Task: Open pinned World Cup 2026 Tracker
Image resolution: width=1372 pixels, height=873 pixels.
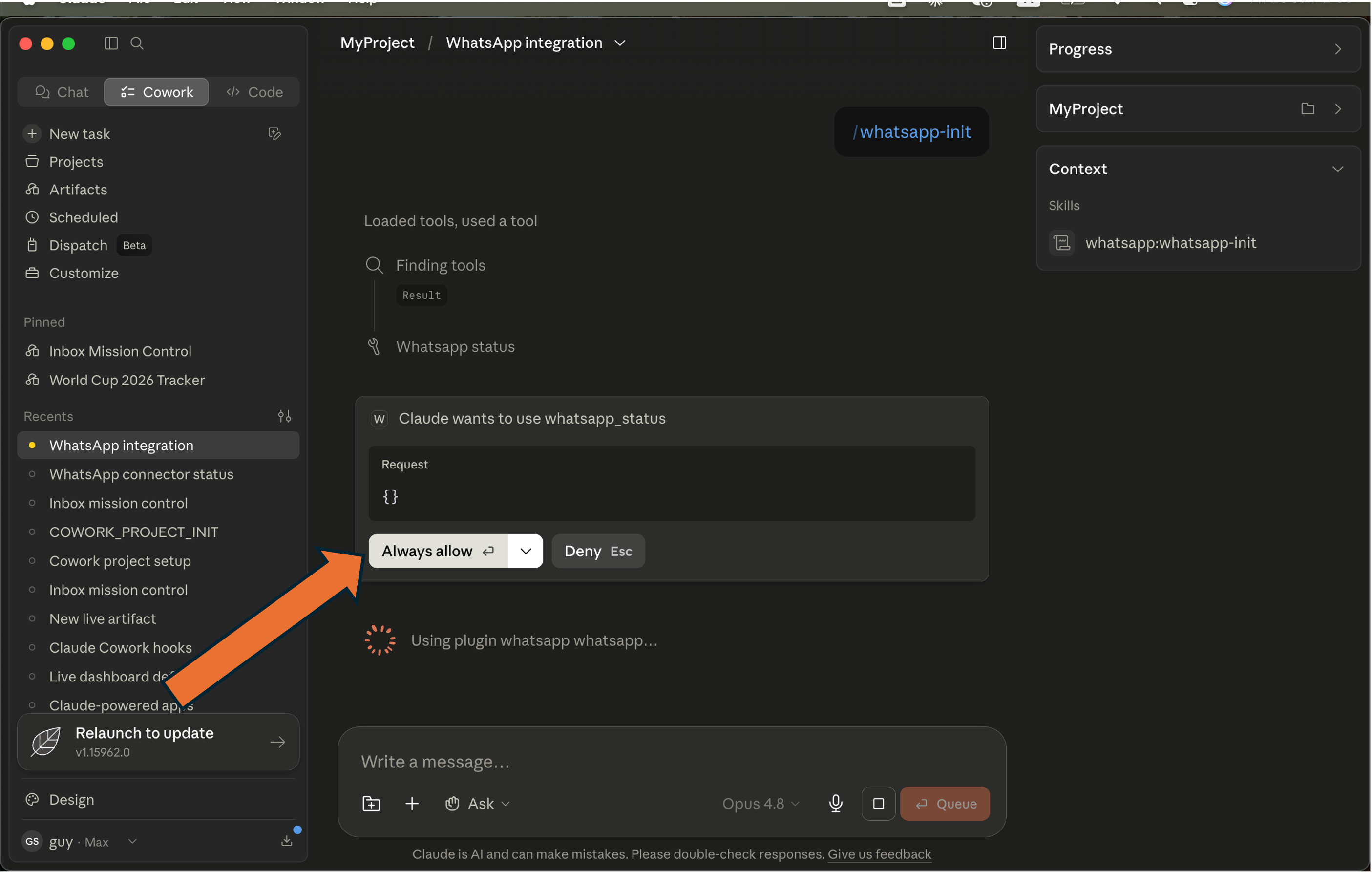Action: tap(127, 381)
